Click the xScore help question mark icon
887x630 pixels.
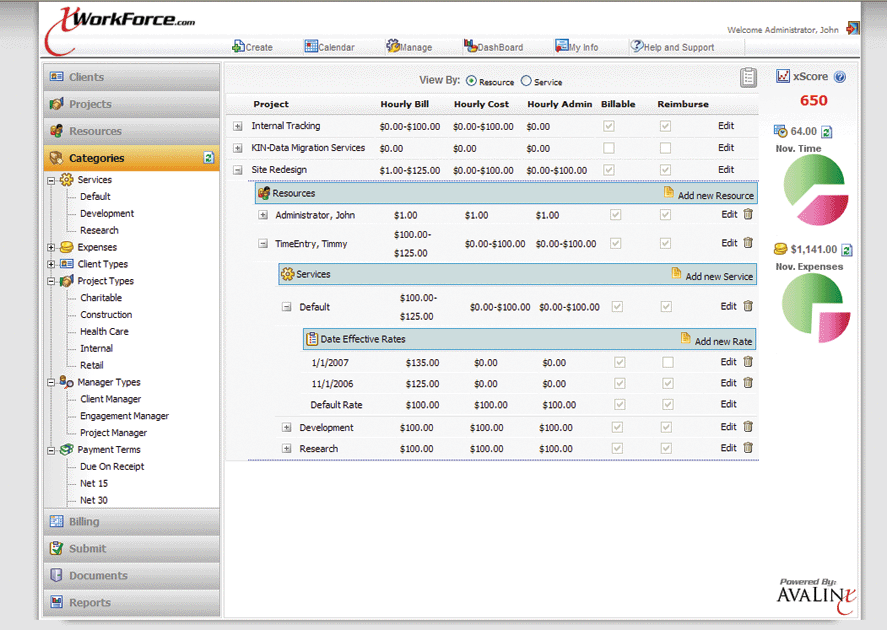coord(840,77)
